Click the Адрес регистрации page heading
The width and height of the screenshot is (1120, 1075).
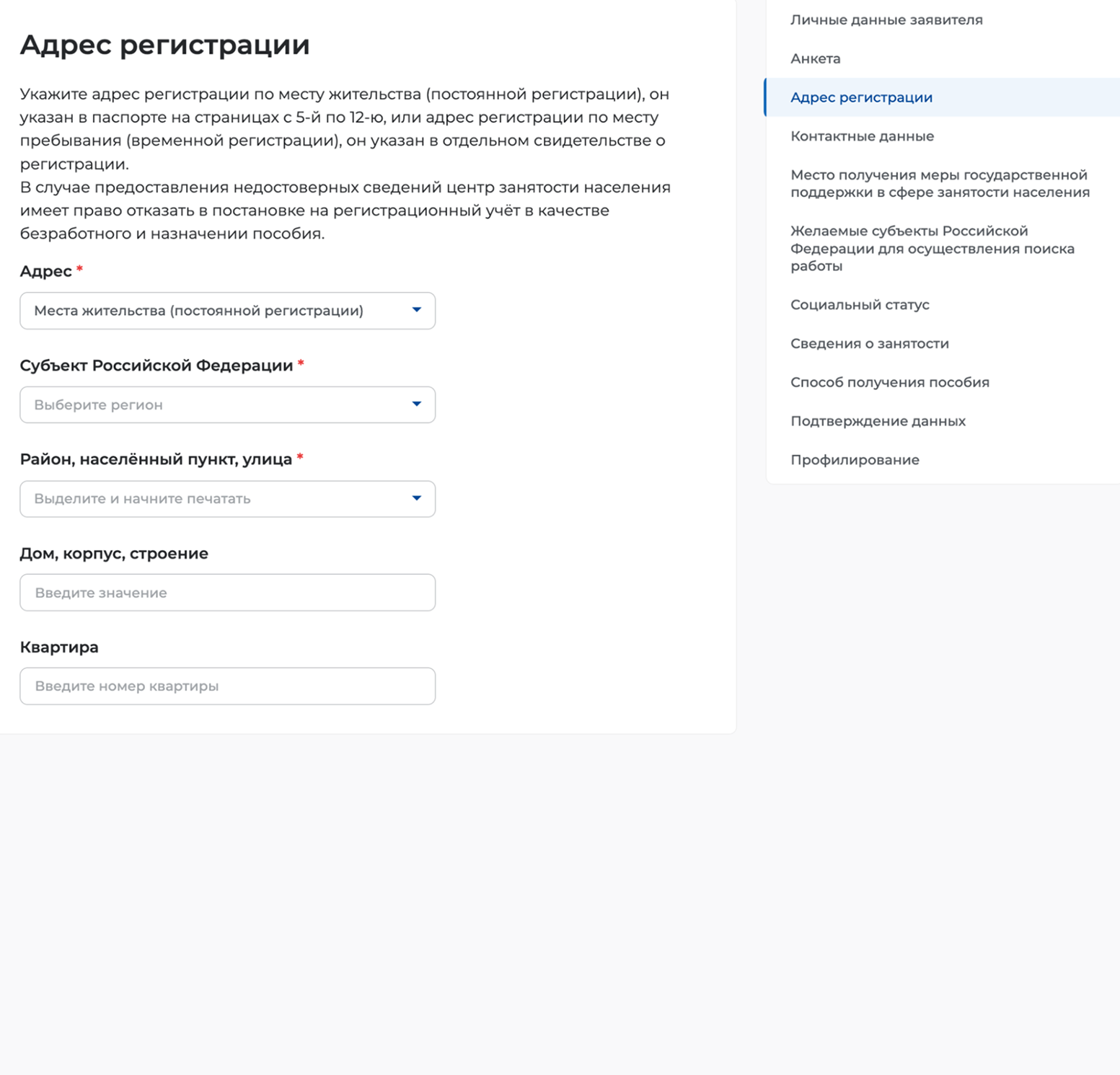pyautogui.click(x=165, y=45)
